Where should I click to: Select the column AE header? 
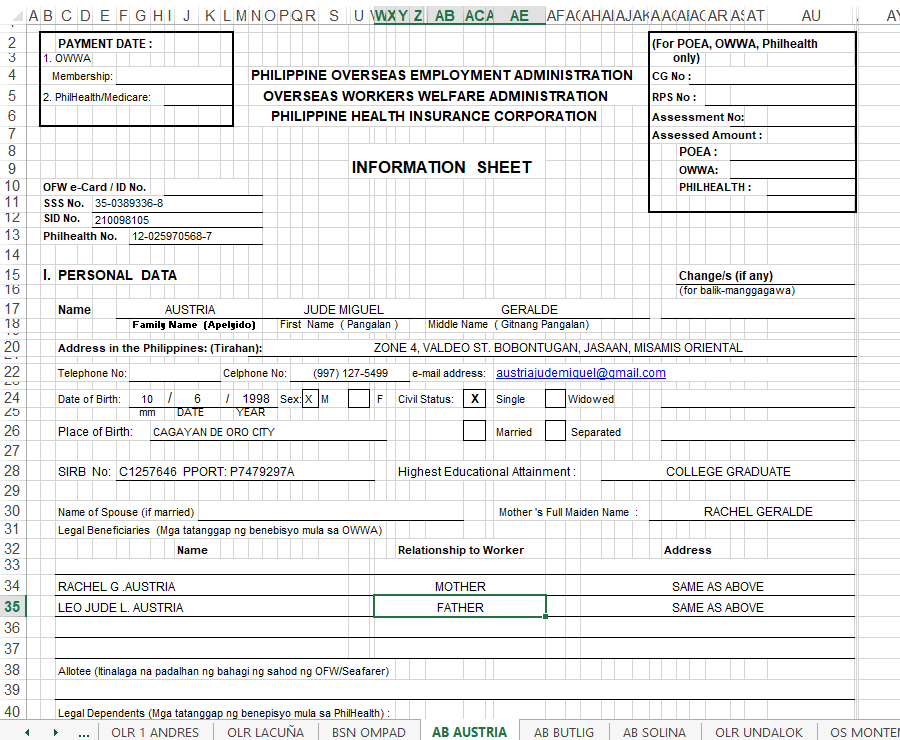click(x=519, y=16)
